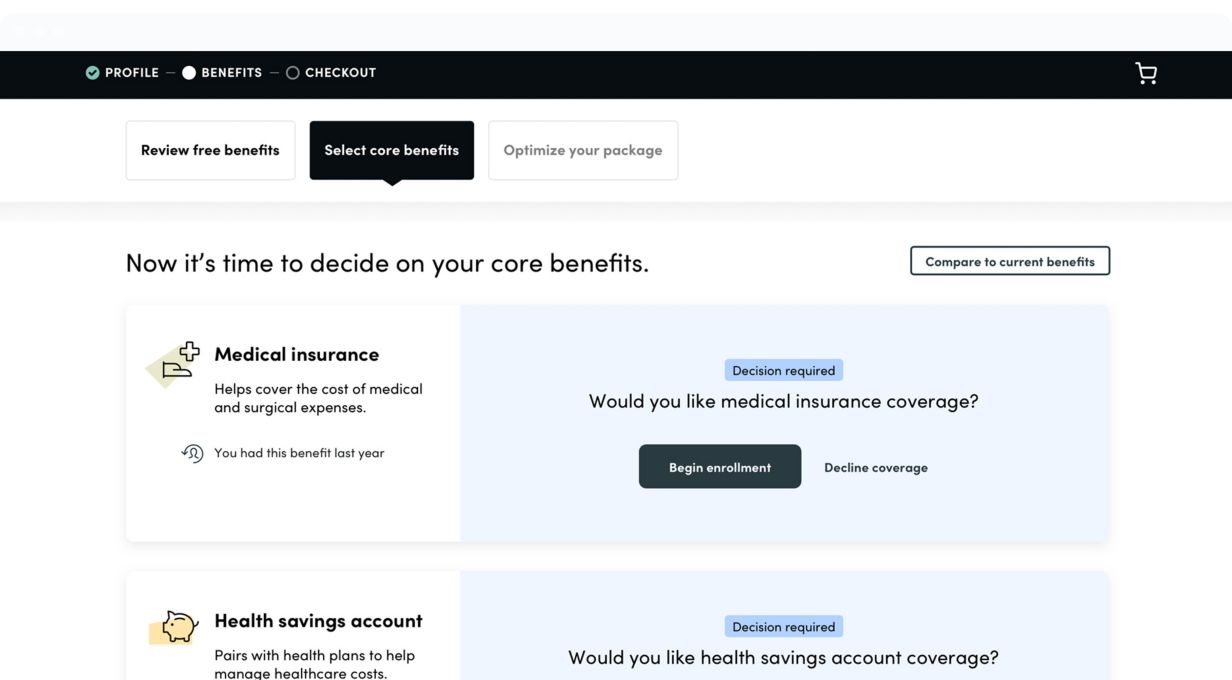Jump to the Checkout step

[340, 73]
